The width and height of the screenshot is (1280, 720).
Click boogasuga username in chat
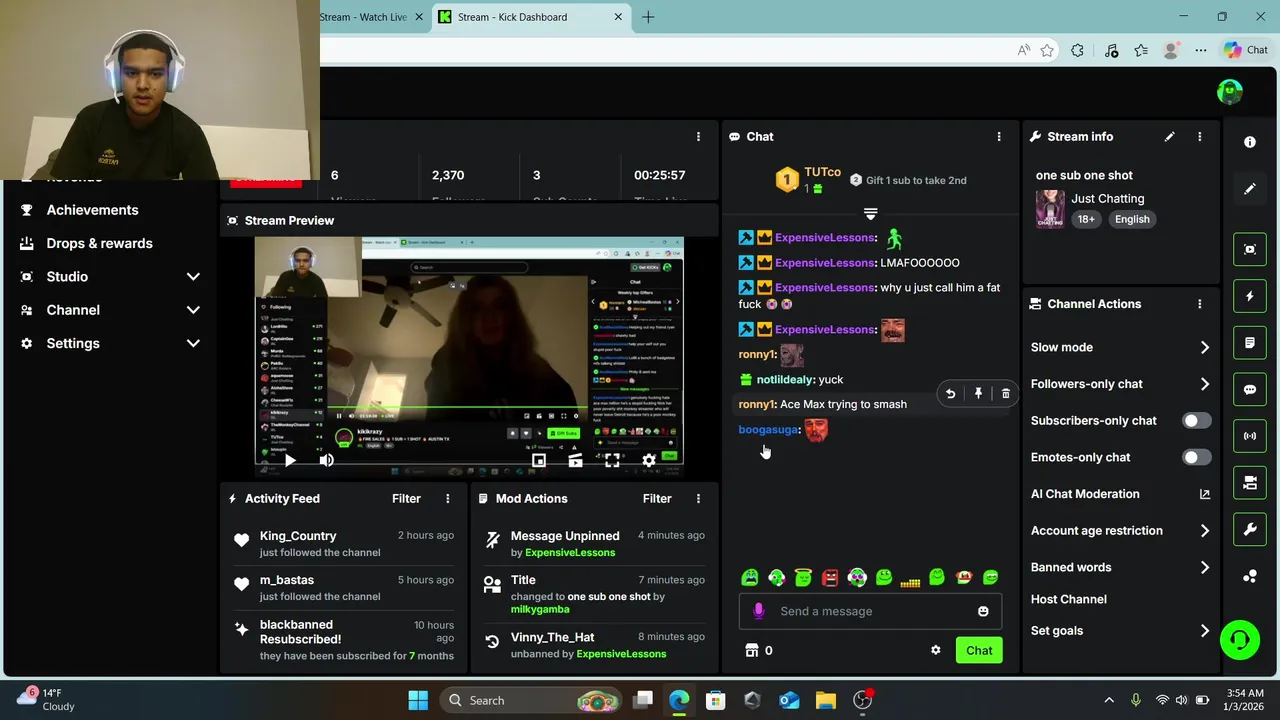[x=768, y=430]
